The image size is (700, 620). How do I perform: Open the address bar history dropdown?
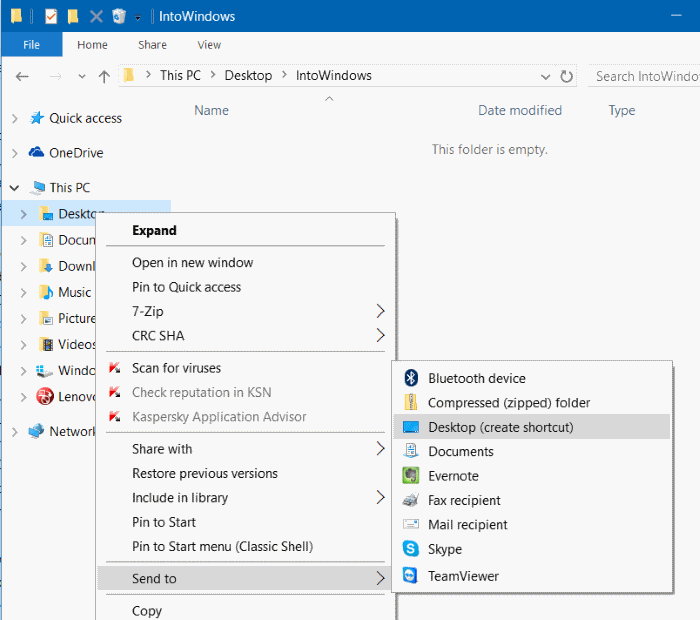tap(546, 76)
